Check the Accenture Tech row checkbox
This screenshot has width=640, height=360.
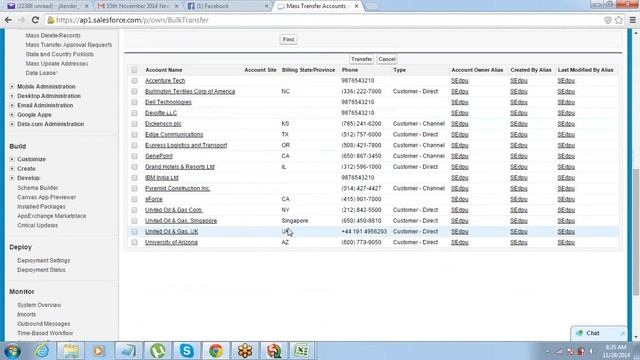[x=134, y=81]
